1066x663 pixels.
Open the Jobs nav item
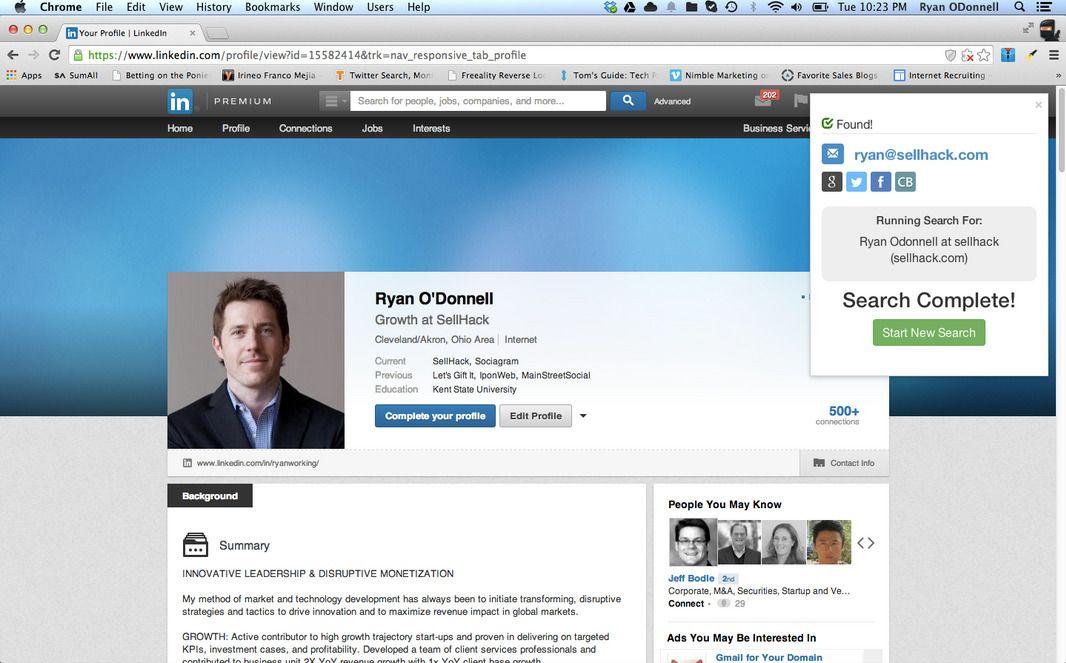(372, 128)
